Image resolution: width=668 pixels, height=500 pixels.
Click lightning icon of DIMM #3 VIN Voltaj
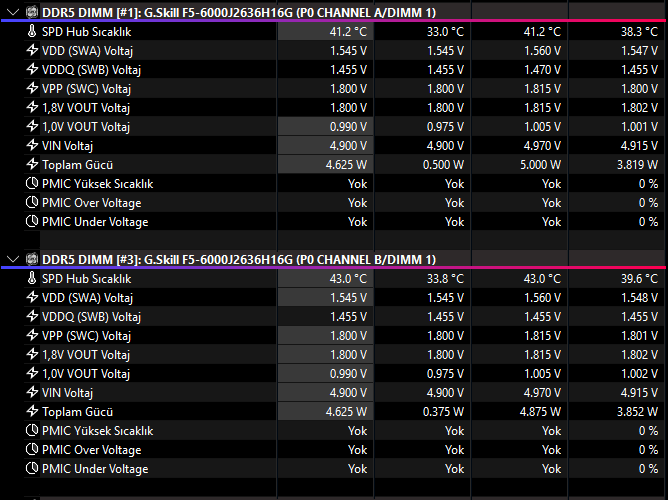click(32, 392)
